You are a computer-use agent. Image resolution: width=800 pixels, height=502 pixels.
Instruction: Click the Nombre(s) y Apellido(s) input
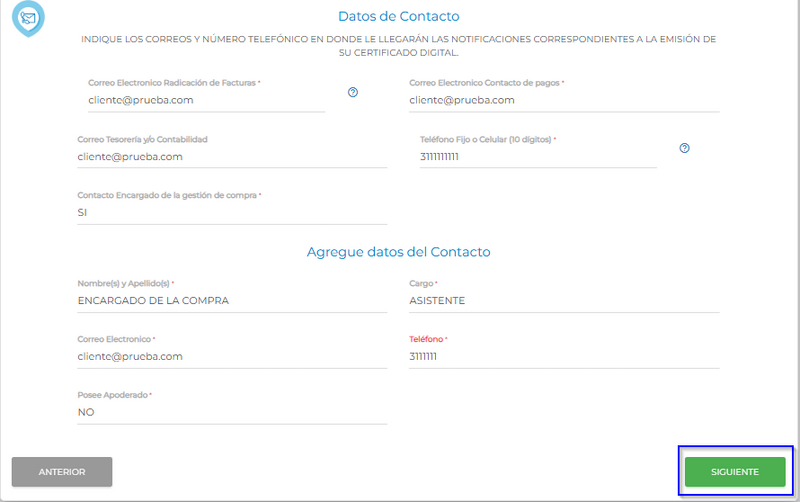231,300
